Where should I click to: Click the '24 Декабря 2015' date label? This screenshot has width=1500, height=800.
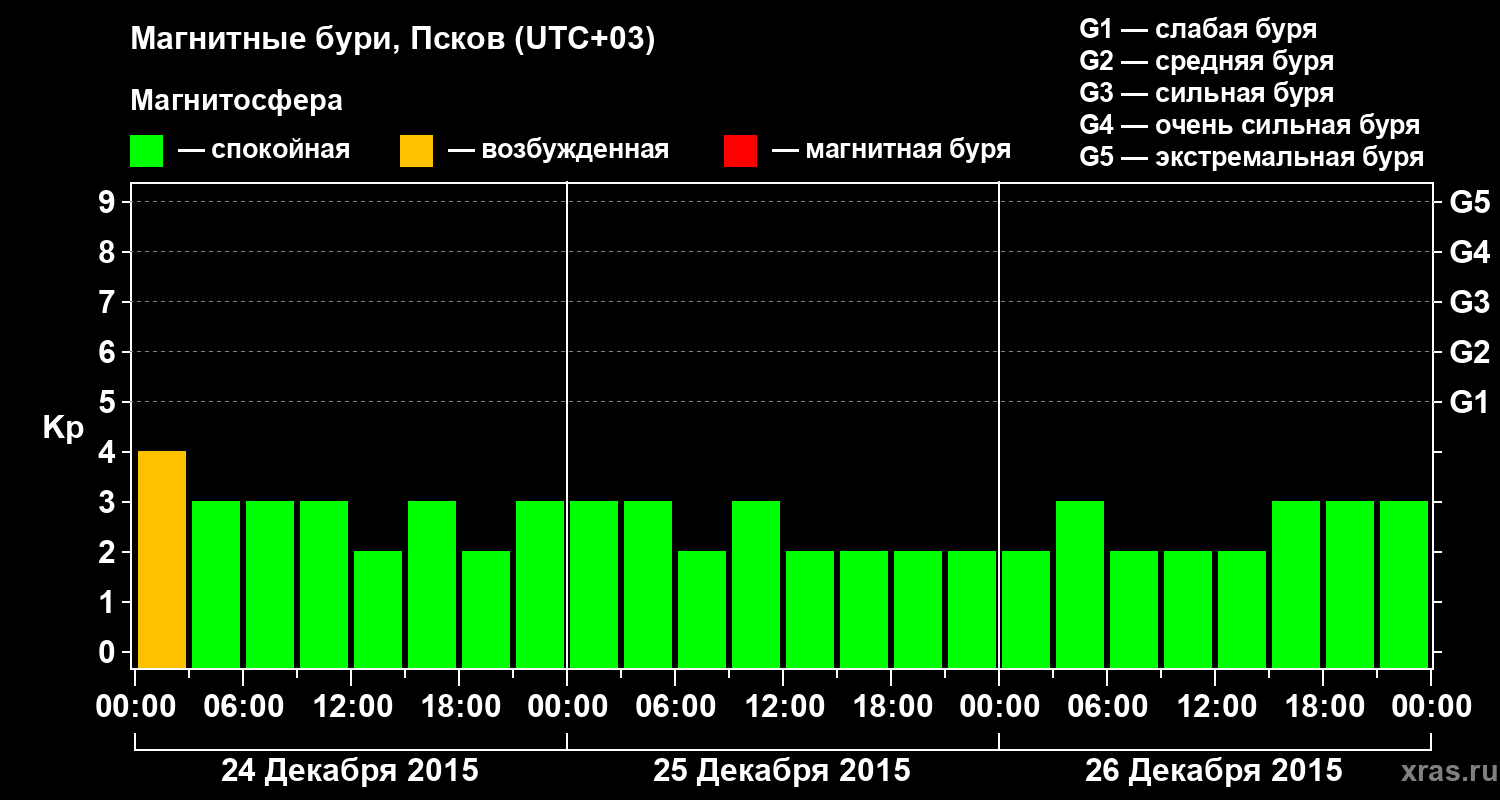point(350,771)
